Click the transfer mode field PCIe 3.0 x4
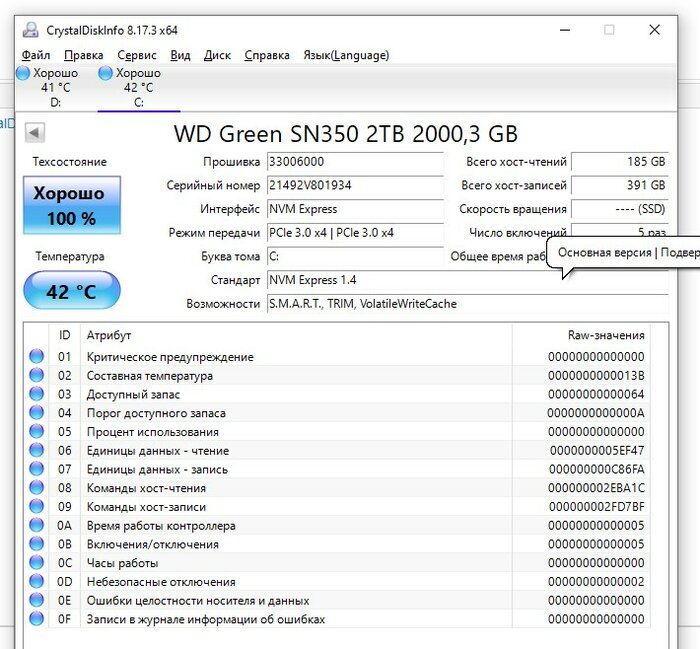700x649 pixels. click(355, 233)
